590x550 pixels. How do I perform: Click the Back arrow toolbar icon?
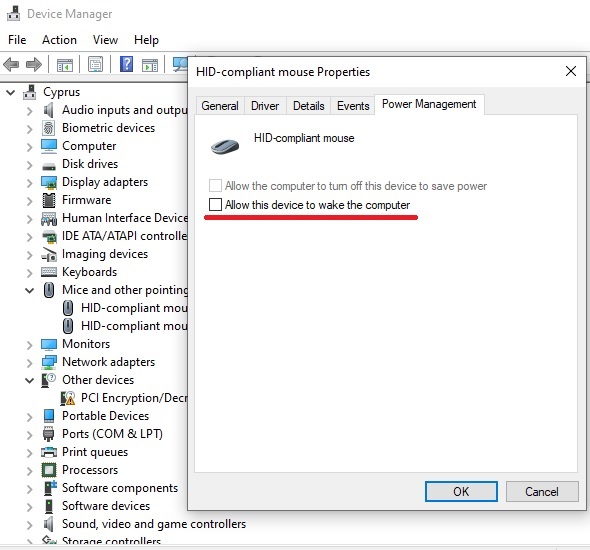click(11, 64)
